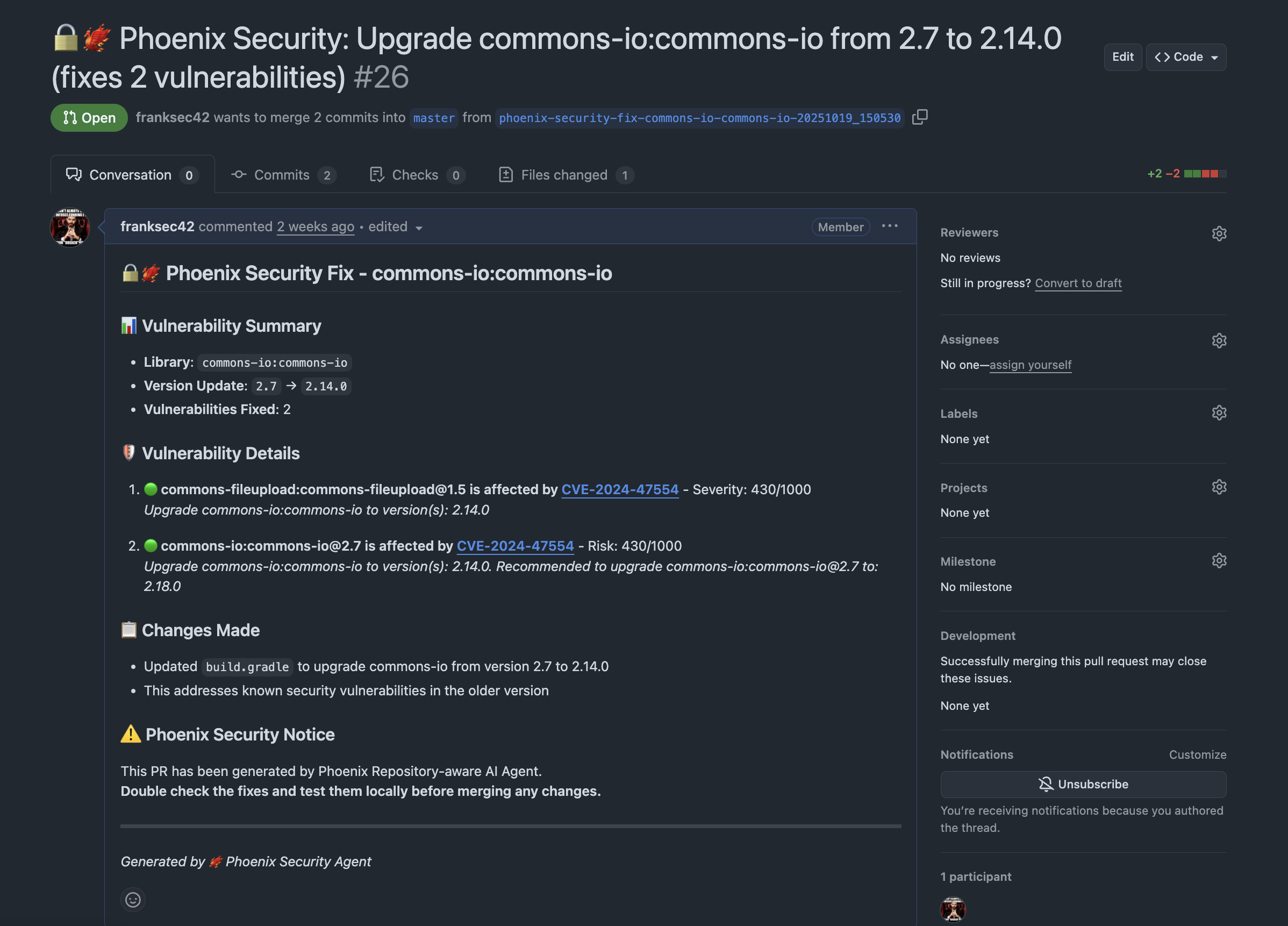This screenshot has width=1288, height=926.
Task: Switch to Commits tab
Action: 283,175
